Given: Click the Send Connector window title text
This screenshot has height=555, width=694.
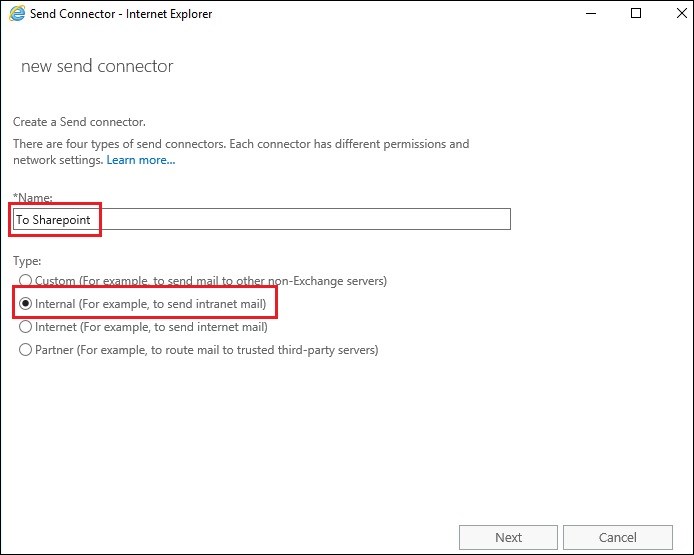Looking at the screenshot, I should (121, 14).
